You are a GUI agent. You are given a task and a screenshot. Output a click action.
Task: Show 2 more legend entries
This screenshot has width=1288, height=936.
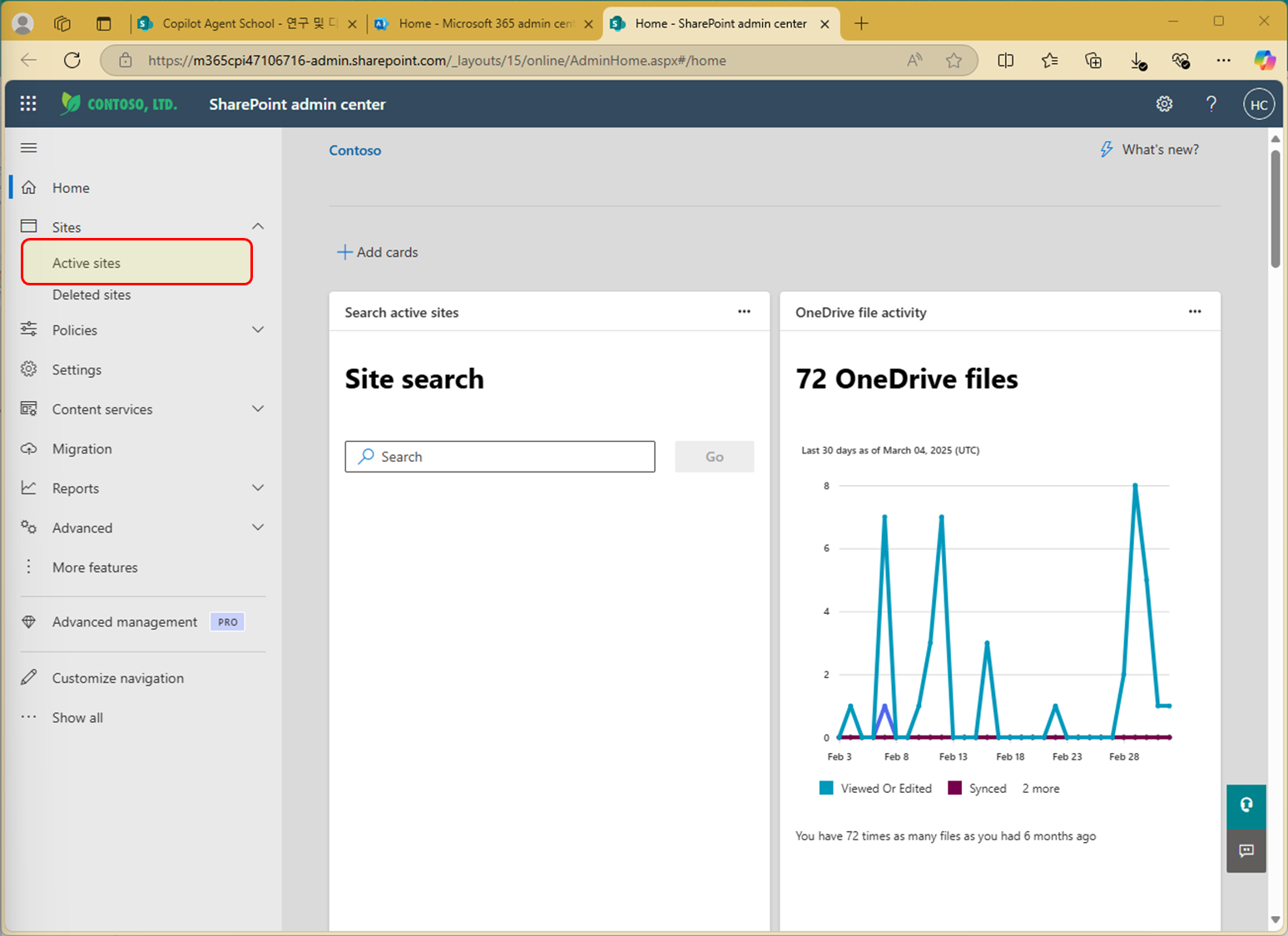coord(1041,788)
